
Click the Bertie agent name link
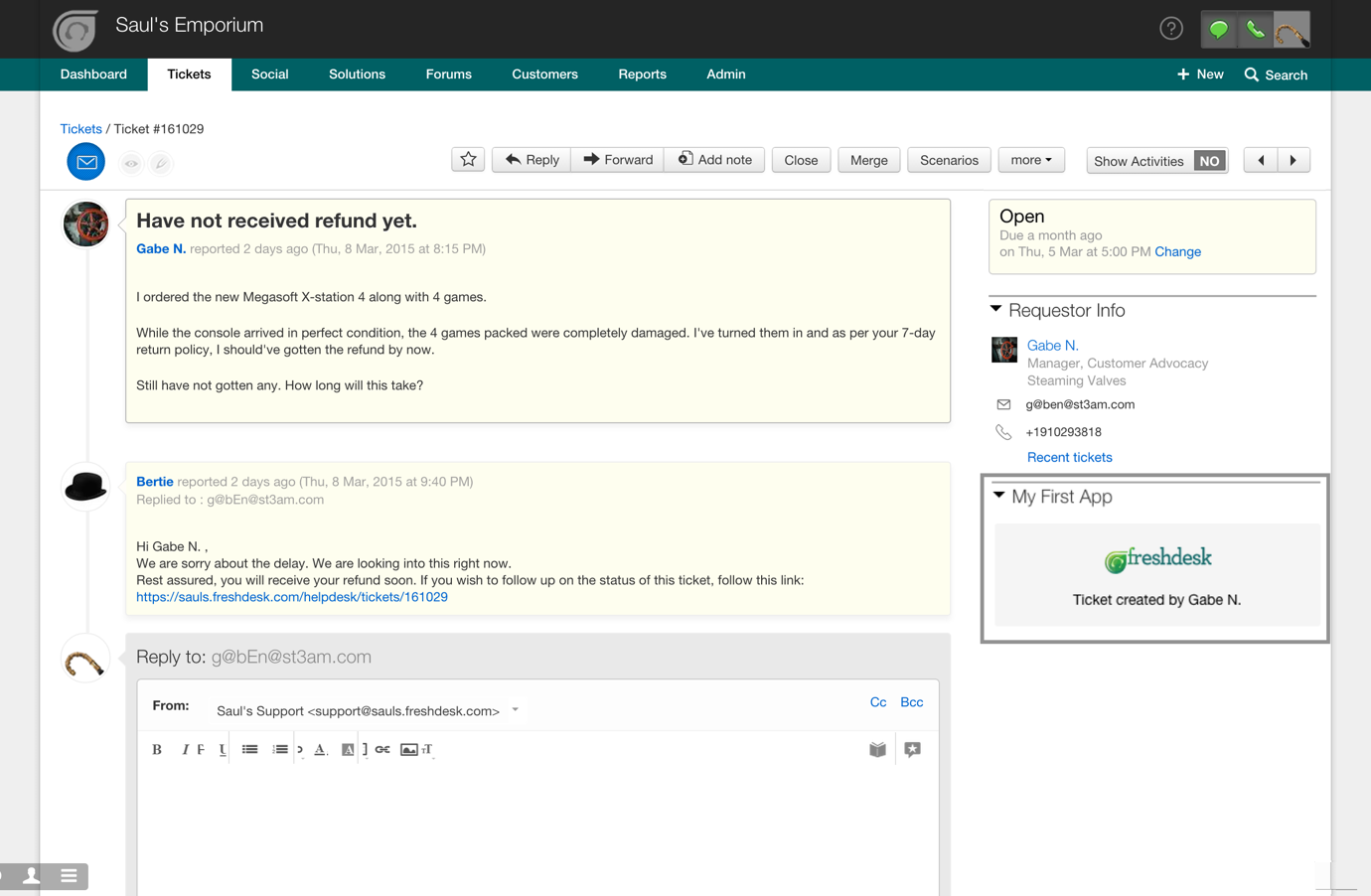click(154, 482)
